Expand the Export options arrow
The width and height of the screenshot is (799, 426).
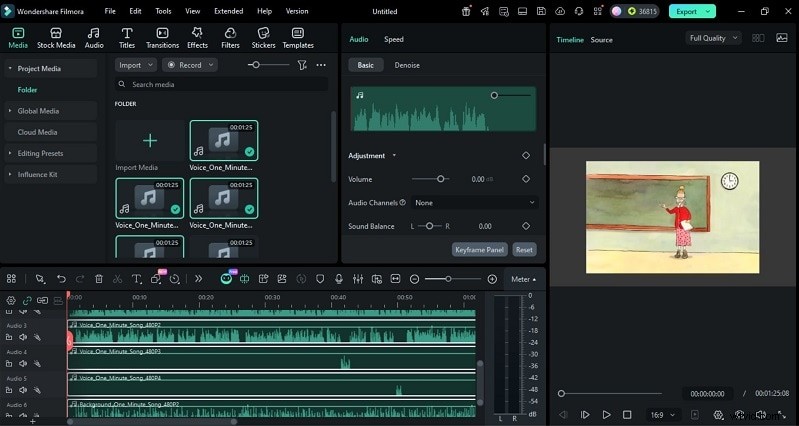[708, 11]
